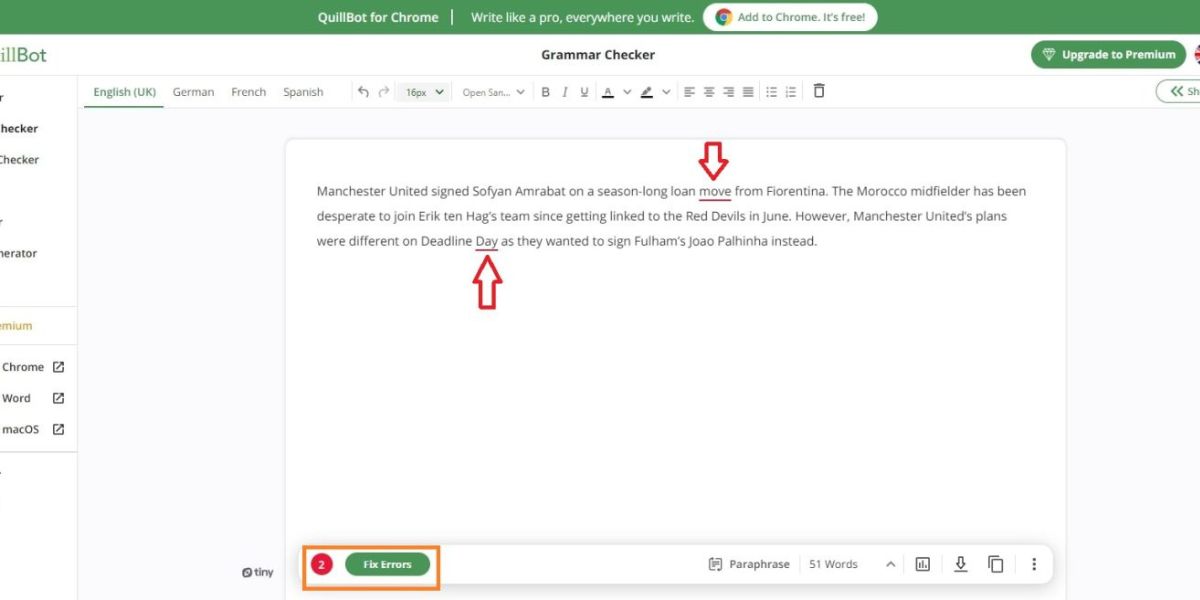Viewport: 1200px width, 600px height.
Task: Undo the last edit
Action: 363,92
